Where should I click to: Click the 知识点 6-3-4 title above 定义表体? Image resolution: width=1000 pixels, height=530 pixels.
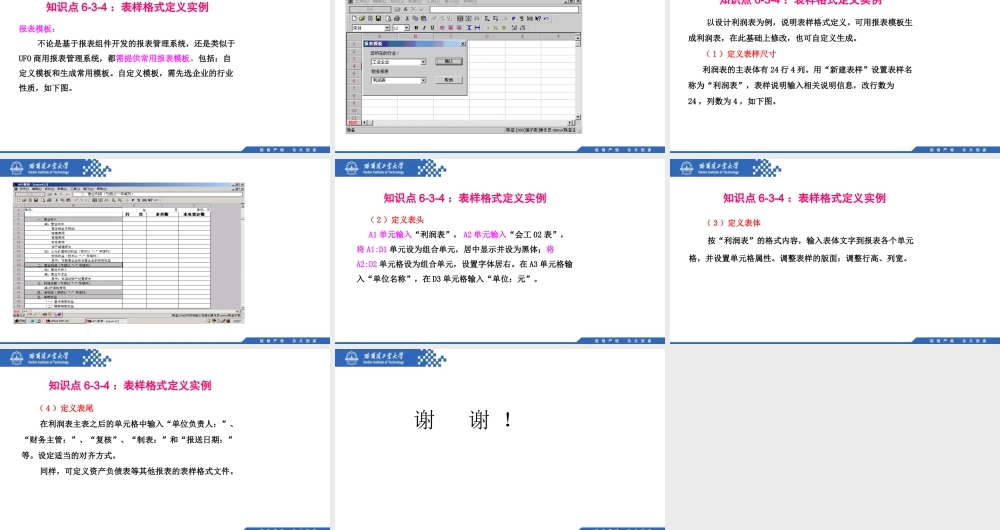(804, 198)
